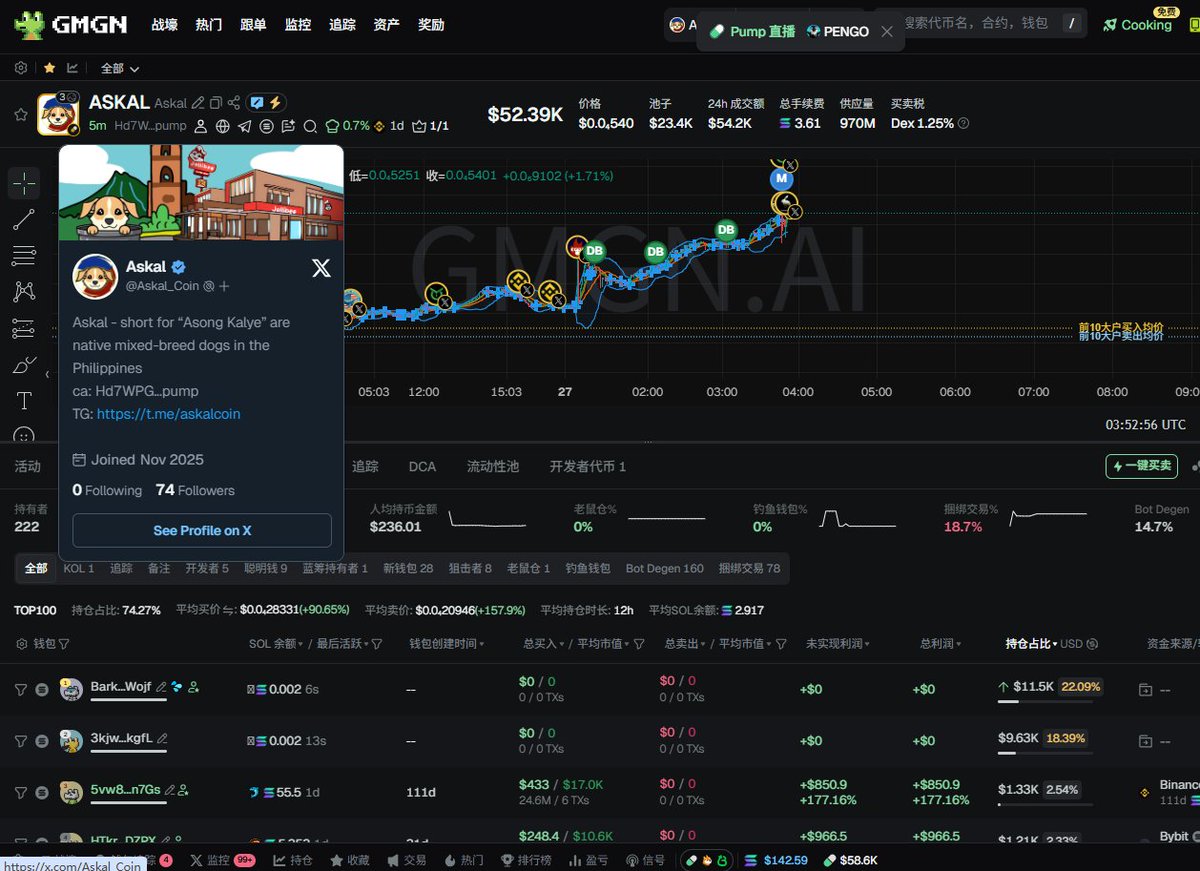Image resolution: width=1200 pixels, height=871 pixels.
Task: Click the 一键买卖 button
Action: click(x=1141, y=466)
